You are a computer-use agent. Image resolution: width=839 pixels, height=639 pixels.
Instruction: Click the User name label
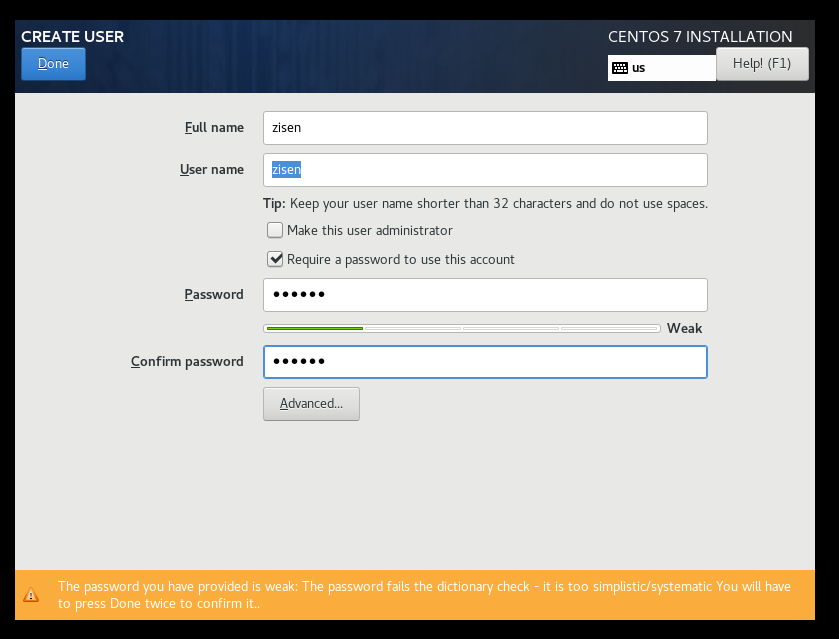pyautogui.click(x=212, y=169)
